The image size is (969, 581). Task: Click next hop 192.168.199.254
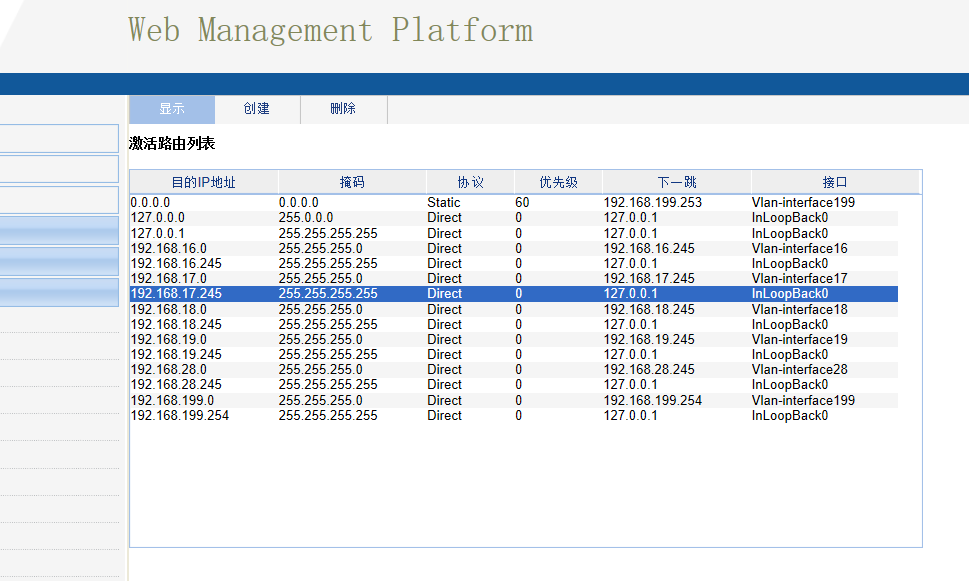[x=653, y=401]
